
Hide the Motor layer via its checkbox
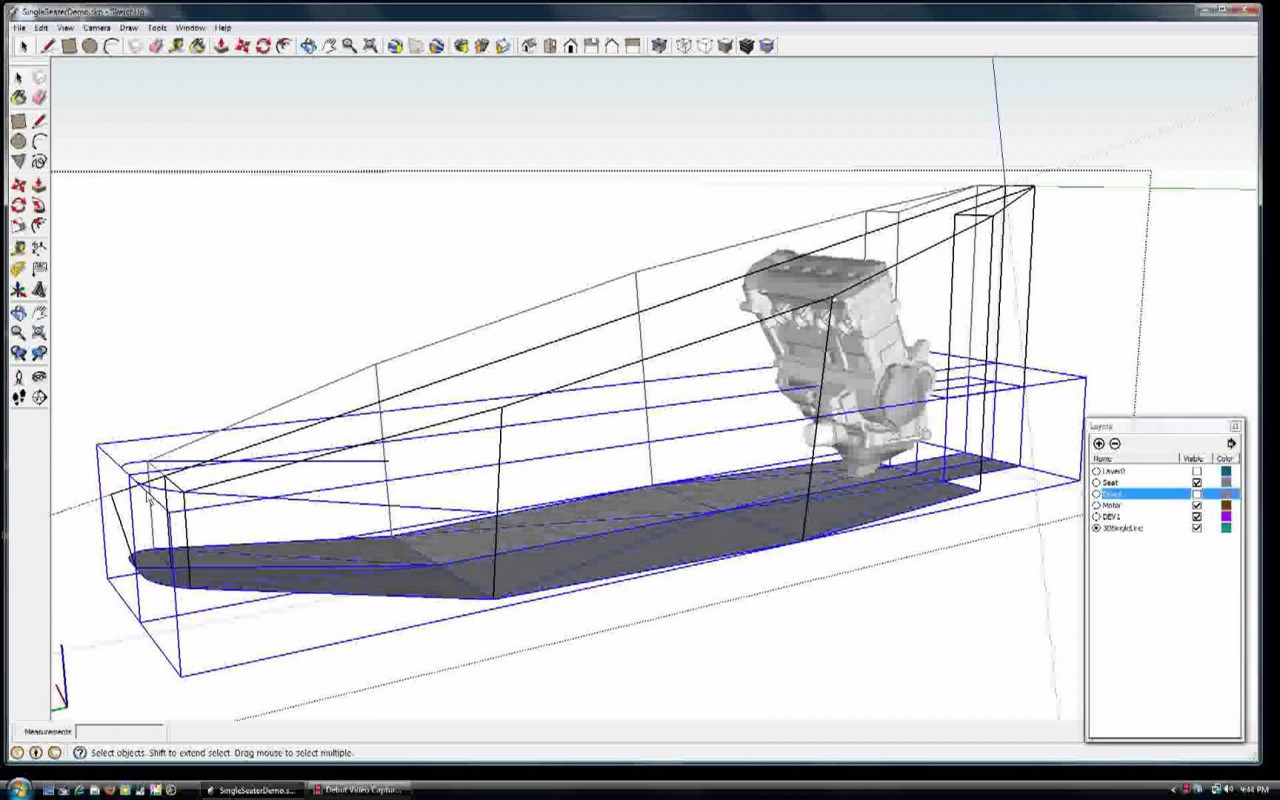1197,505
